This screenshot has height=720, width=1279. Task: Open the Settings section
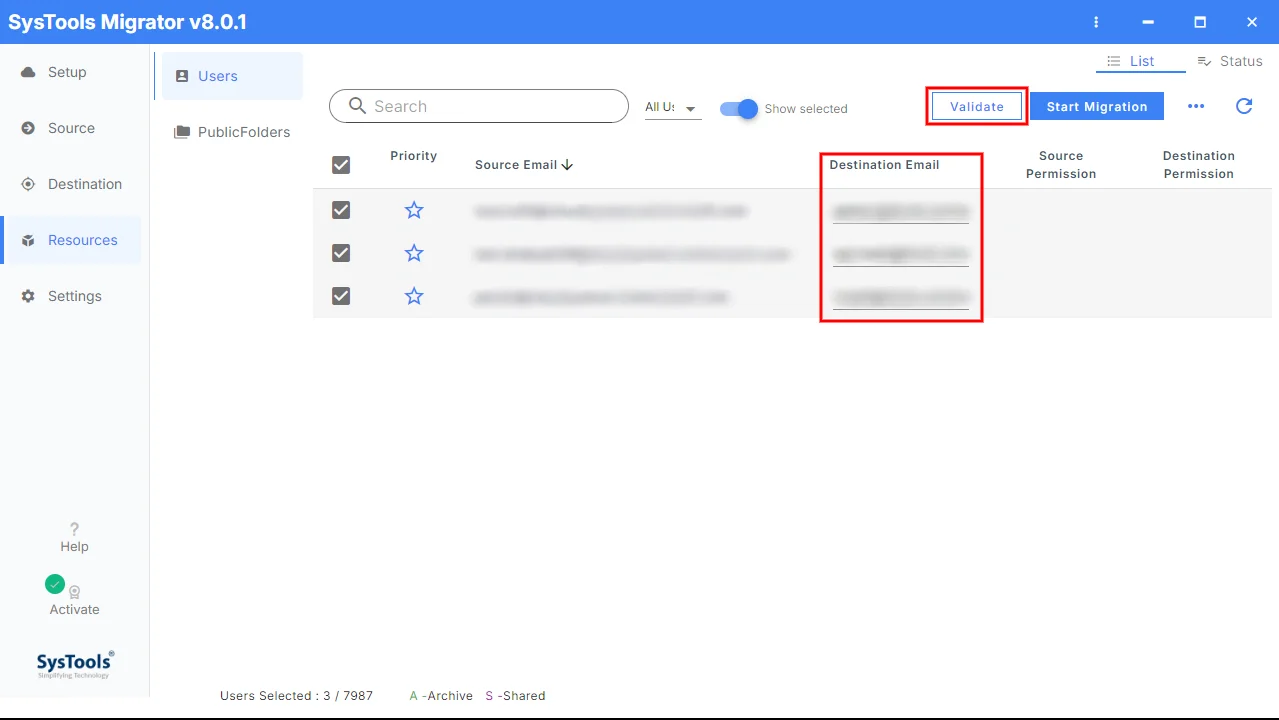(x=70, y=296)
